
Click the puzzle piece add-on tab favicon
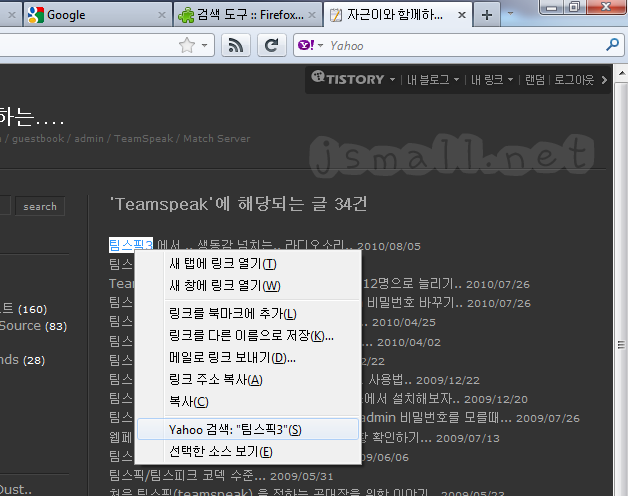click(x=186, y=15)
